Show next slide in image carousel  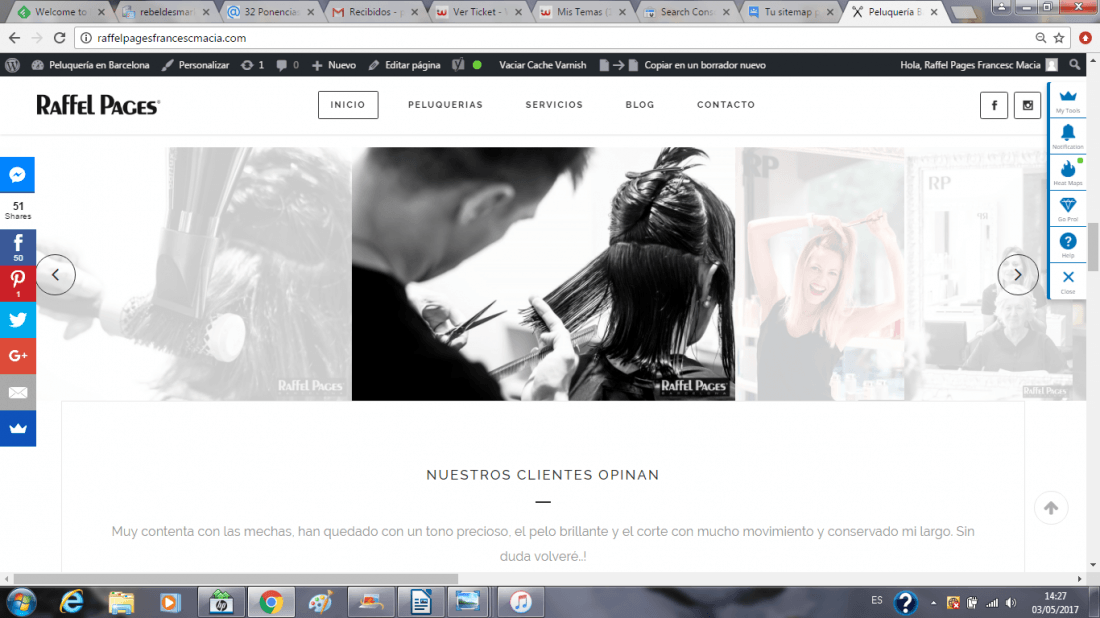point(1017,274)
